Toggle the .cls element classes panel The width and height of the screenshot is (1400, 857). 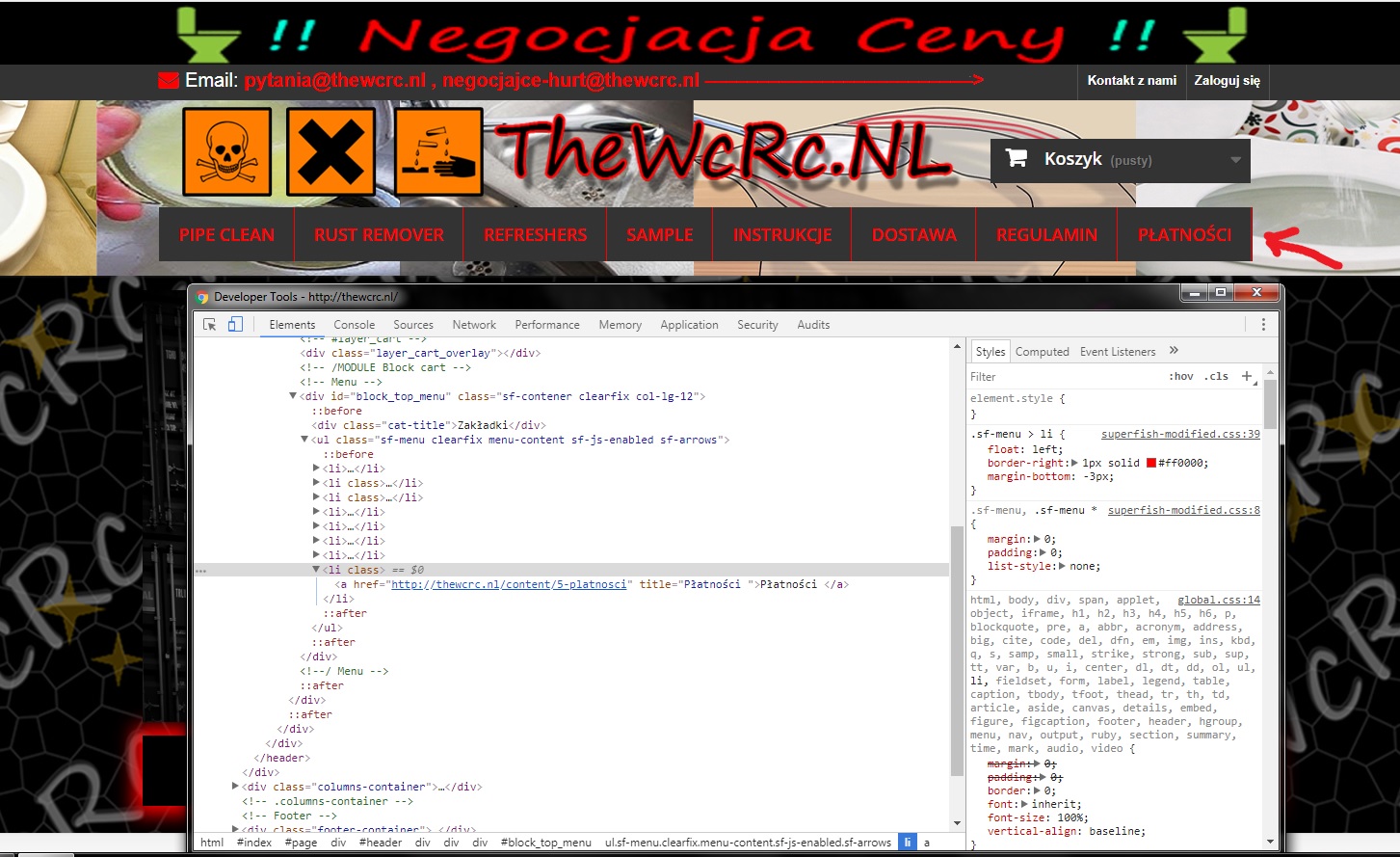[x=1217, y=377]
